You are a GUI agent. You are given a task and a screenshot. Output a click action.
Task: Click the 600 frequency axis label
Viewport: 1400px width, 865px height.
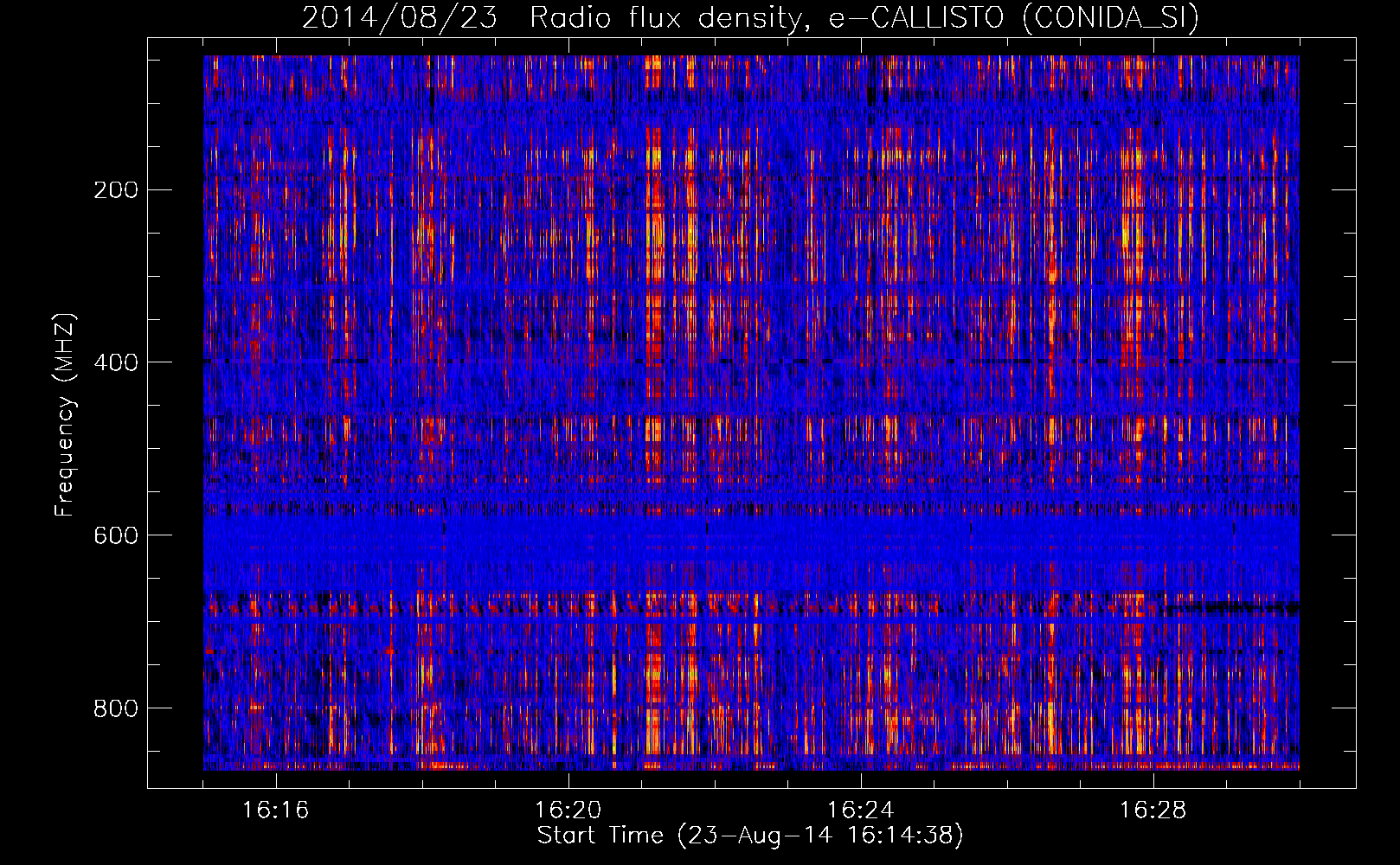tap(116, 535)
